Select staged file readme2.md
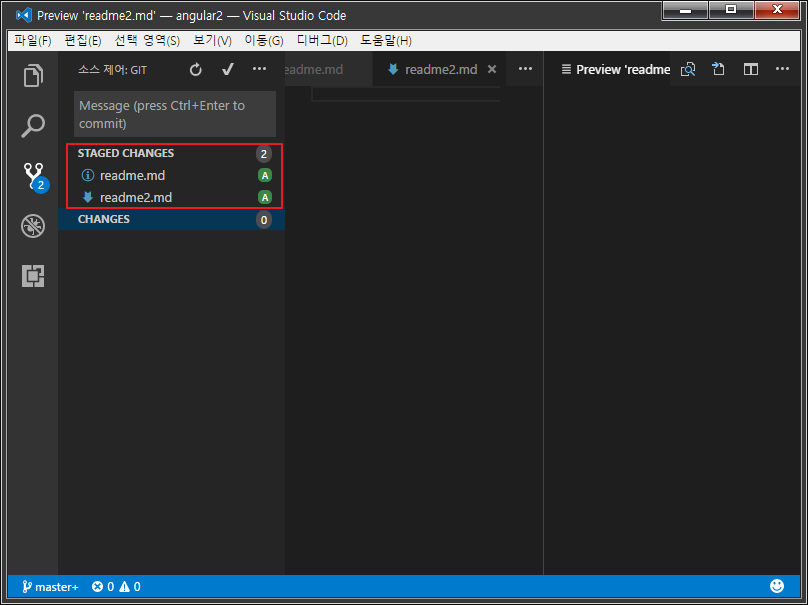 pos(136,197)
